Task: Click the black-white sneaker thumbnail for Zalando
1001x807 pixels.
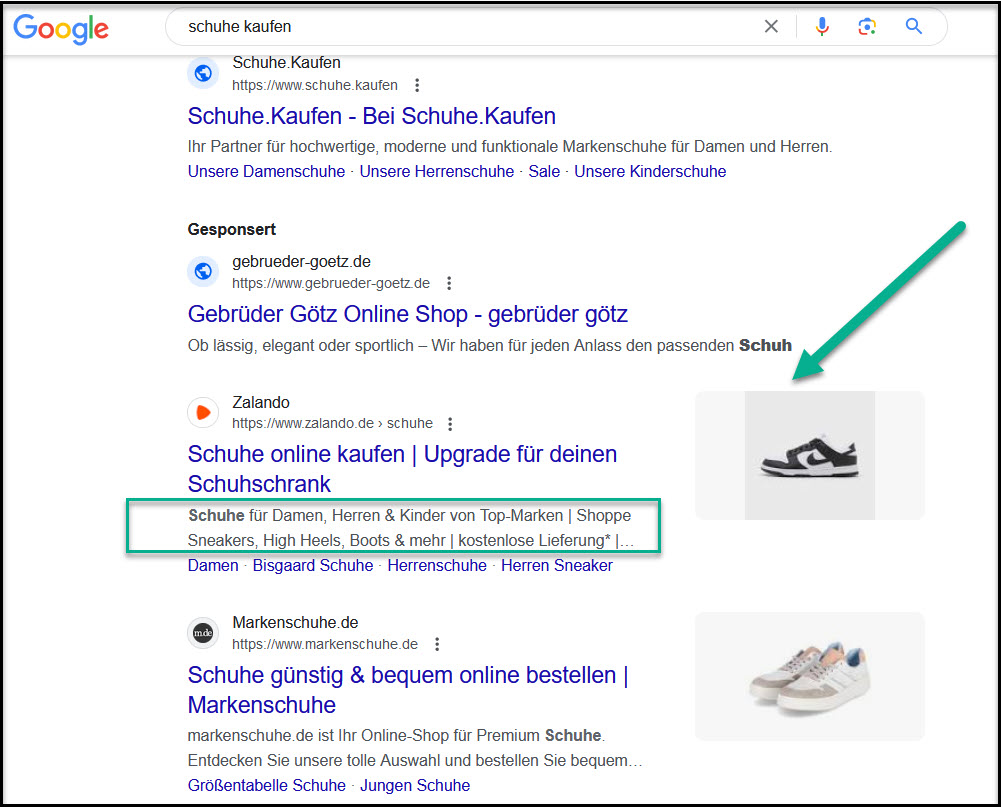Action: (x=809, y=455)
